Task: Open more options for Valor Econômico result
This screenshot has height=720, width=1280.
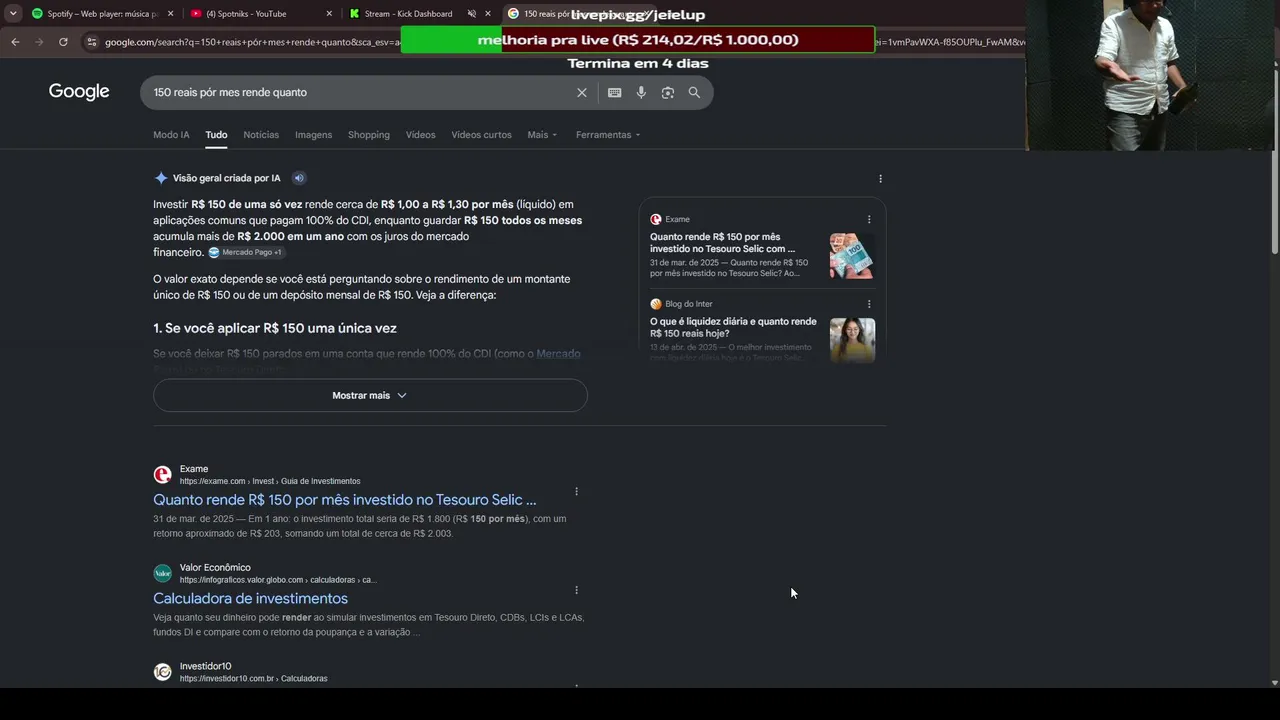Action: (x=576, y=590)
